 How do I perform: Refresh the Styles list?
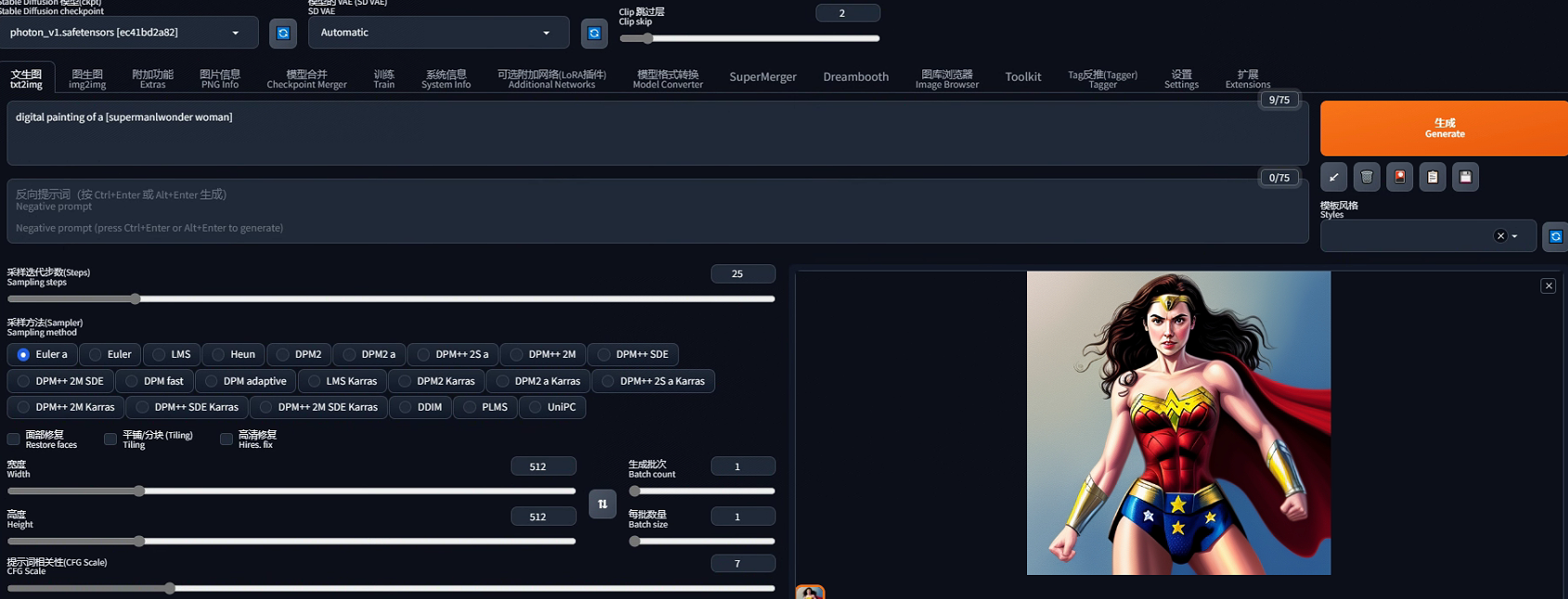coord(1556,236)
